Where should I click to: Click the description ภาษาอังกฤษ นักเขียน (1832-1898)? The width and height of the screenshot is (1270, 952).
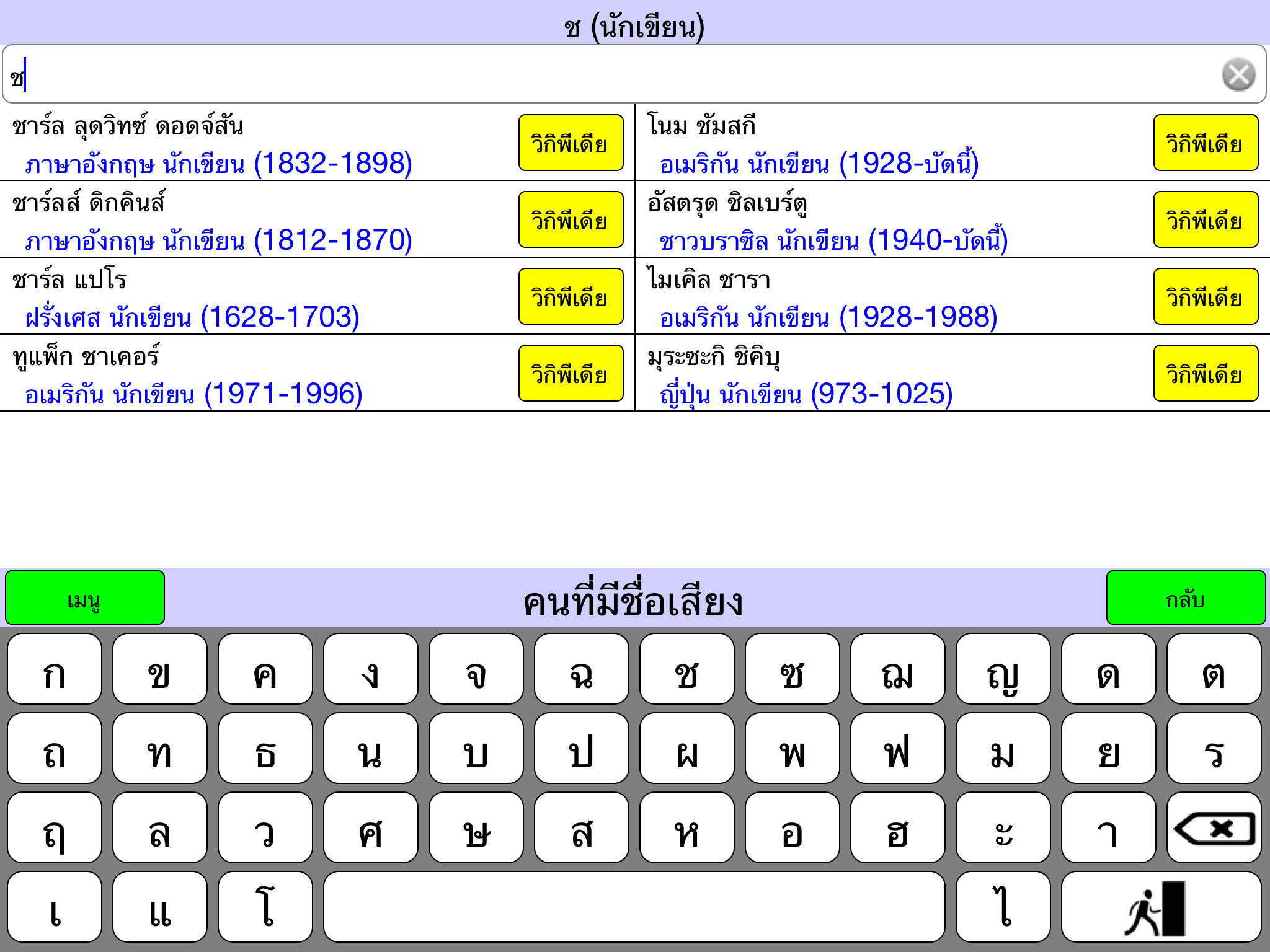(219, 164)
